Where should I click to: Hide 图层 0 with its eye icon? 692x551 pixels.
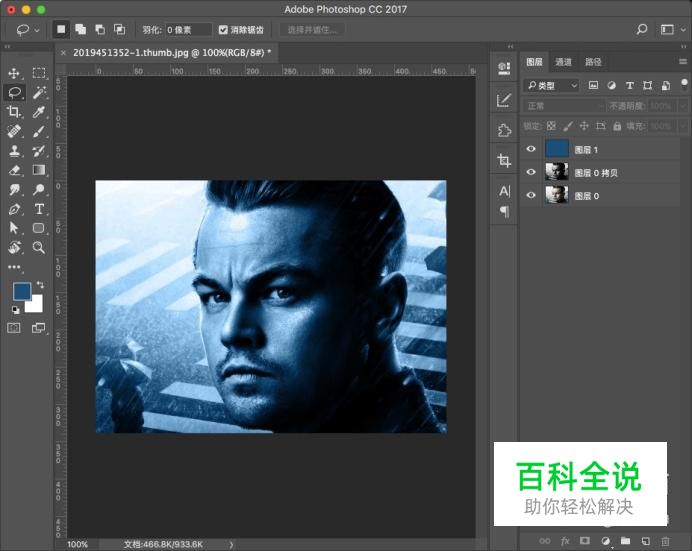coord(531,195)
